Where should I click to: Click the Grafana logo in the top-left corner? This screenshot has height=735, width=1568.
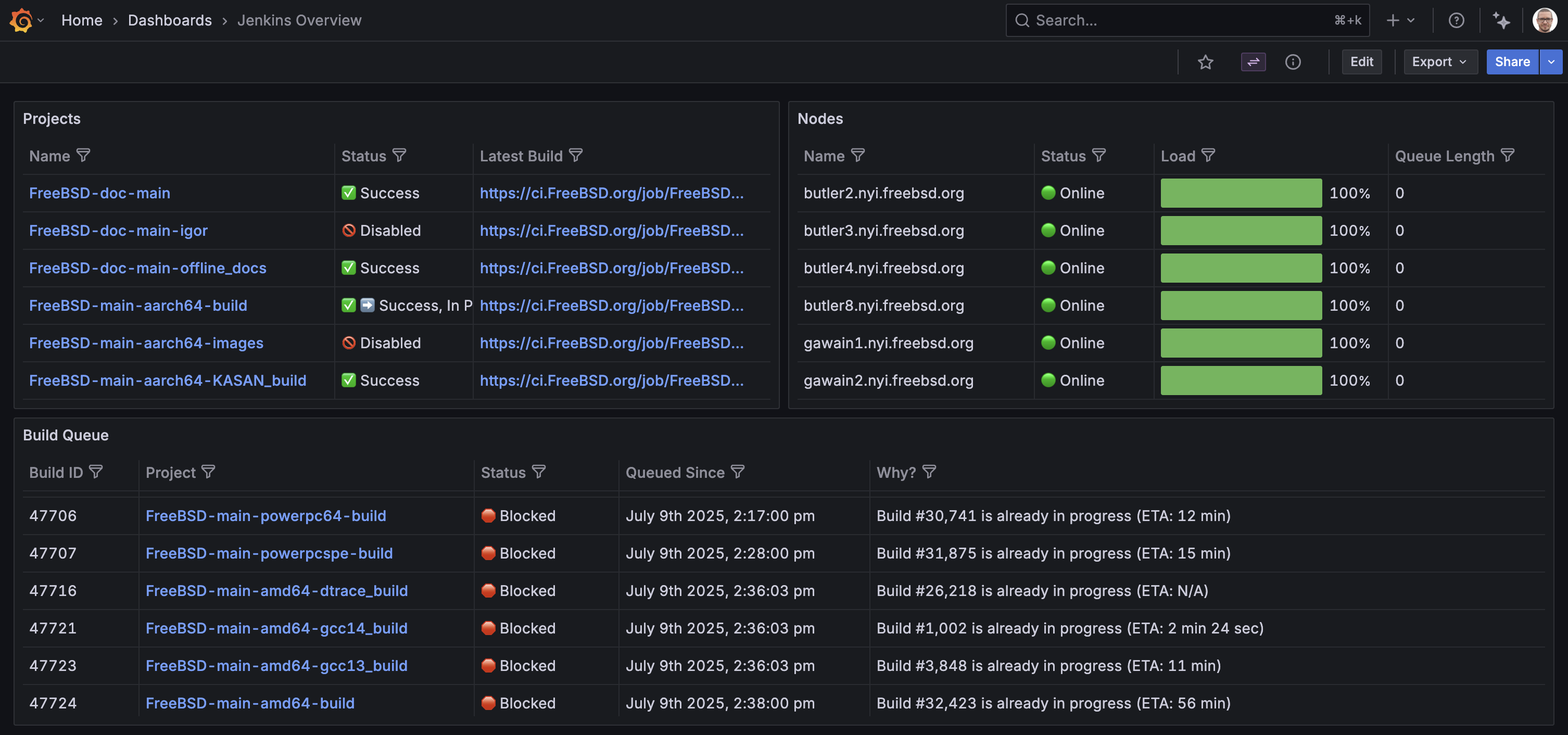[x=20, y=20]
